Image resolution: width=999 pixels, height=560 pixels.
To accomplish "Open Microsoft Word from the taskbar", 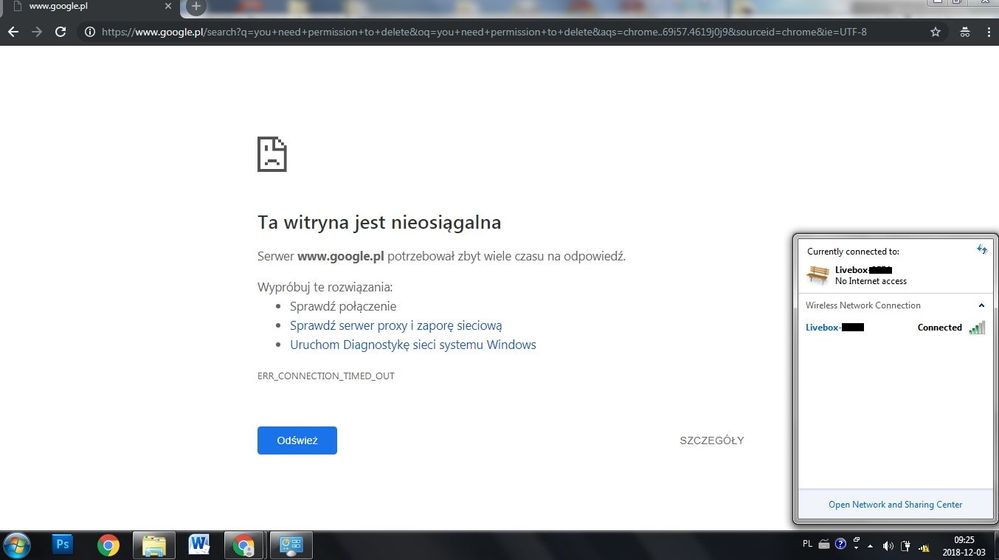I will (x=199, y=545).
